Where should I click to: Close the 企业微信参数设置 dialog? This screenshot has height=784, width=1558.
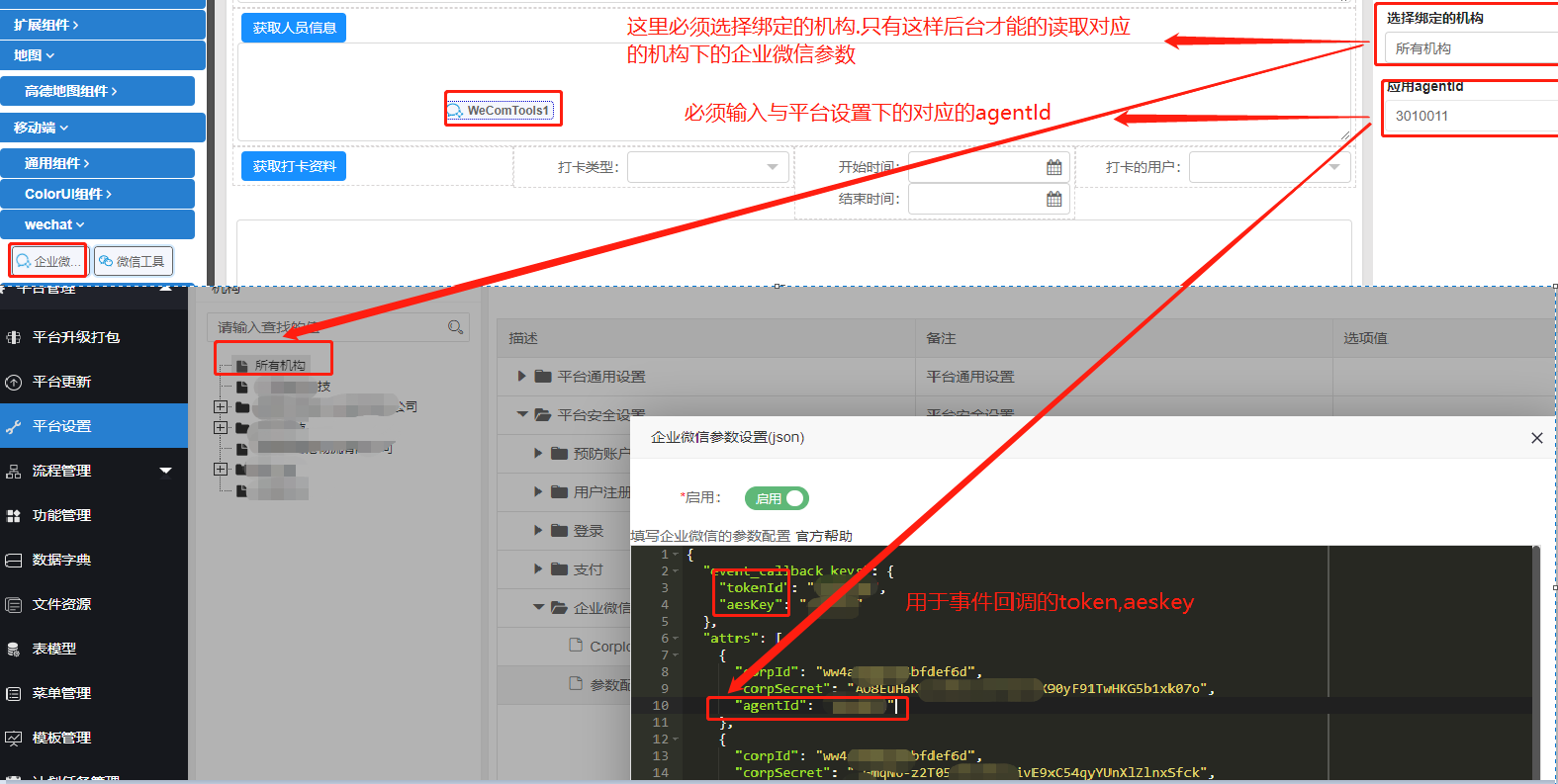tap(1536, 437)
